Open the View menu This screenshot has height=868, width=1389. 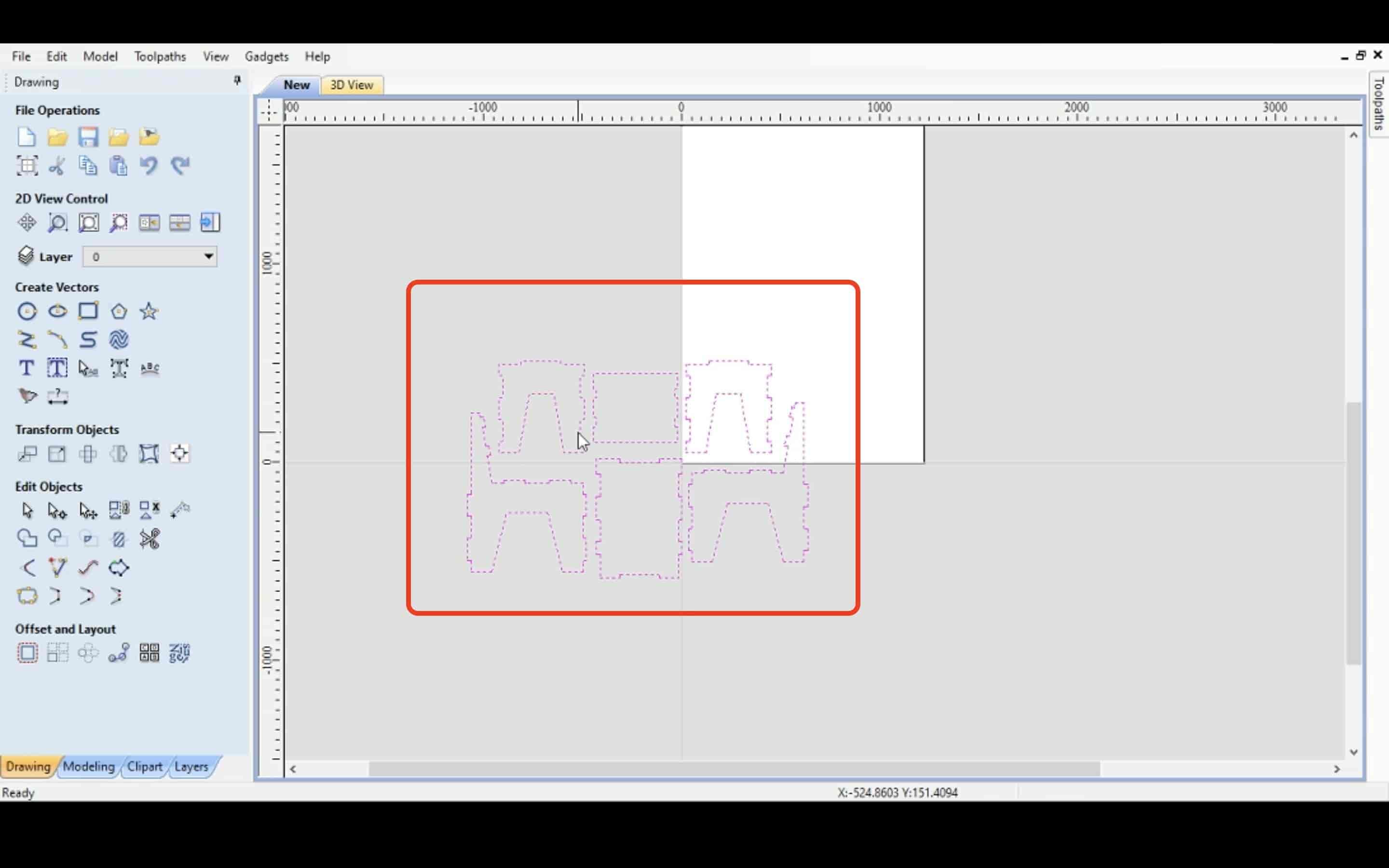216,56
